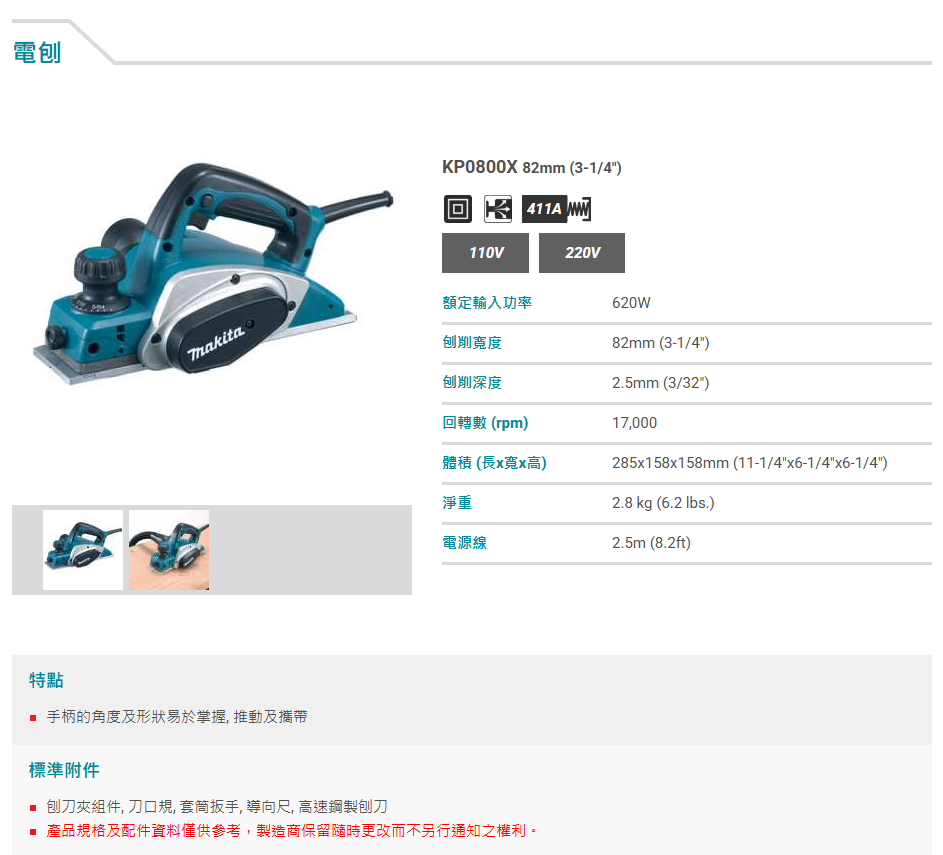The width and height of the screenshot is (943, 855).
Task: Click the 特點 section heading
Action: [x=46, y=680]
